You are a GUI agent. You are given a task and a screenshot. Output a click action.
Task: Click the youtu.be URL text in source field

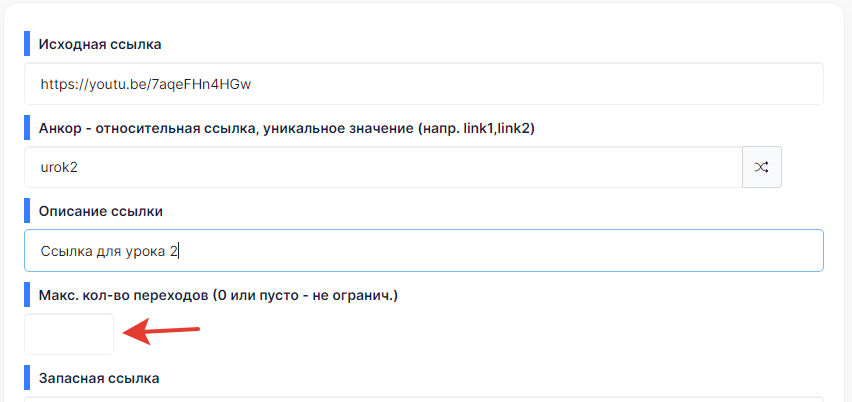pyautogui.click(x=146, y=84)
